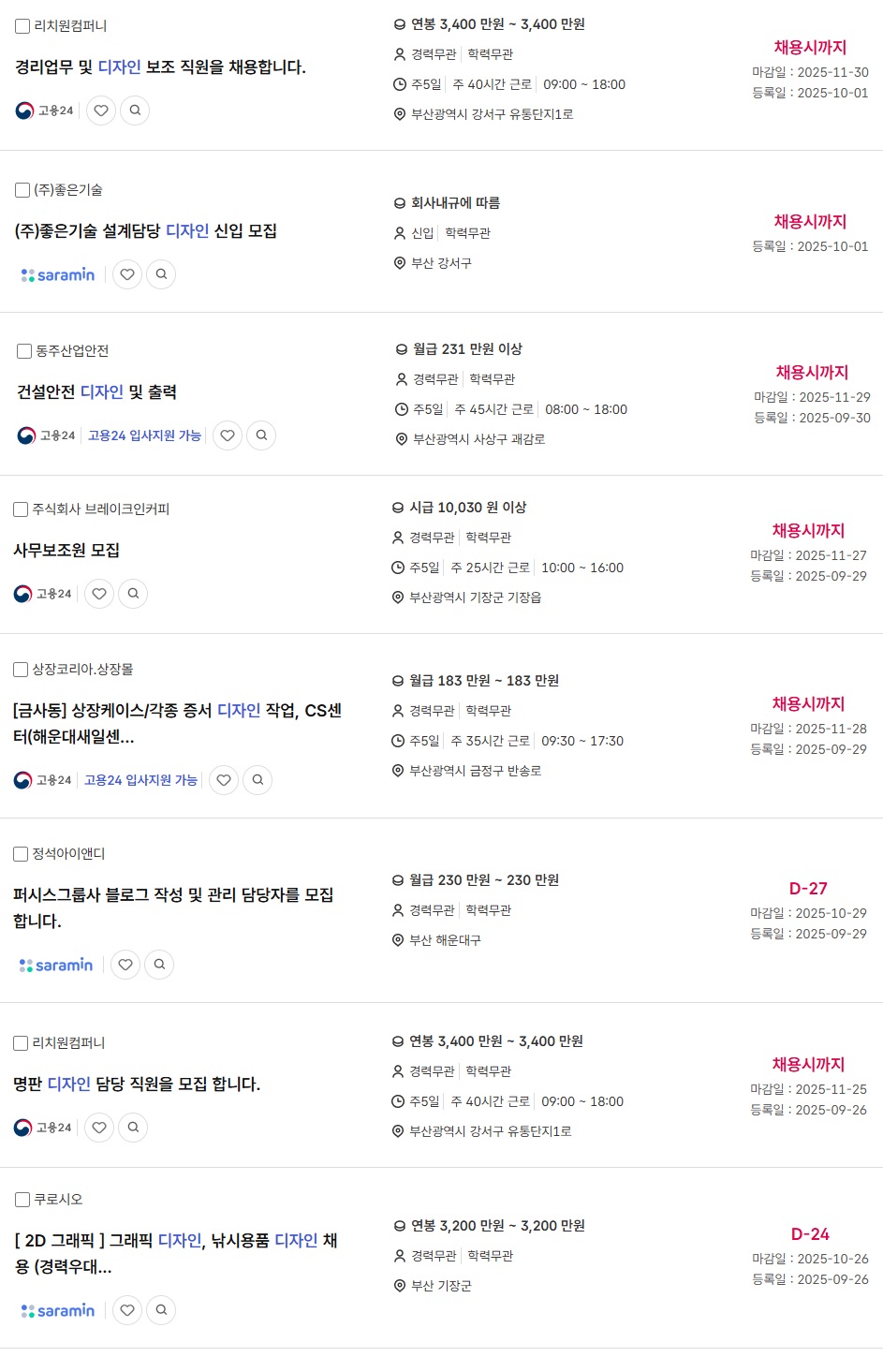Image resolution: width=883 pixels, height=1372 pixels.
Task: Bookmark 사무보조원 모집 posting with heart icon
Action: [x=99, y=594]
